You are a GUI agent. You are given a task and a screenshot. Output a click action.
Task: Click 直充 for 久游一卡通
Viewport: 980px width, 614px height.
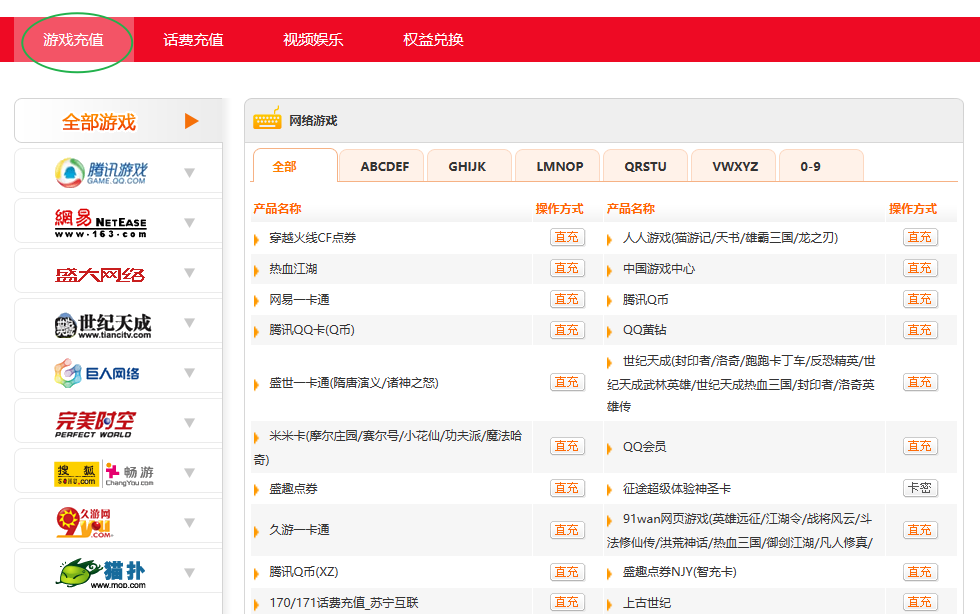[x=567, y=530]
